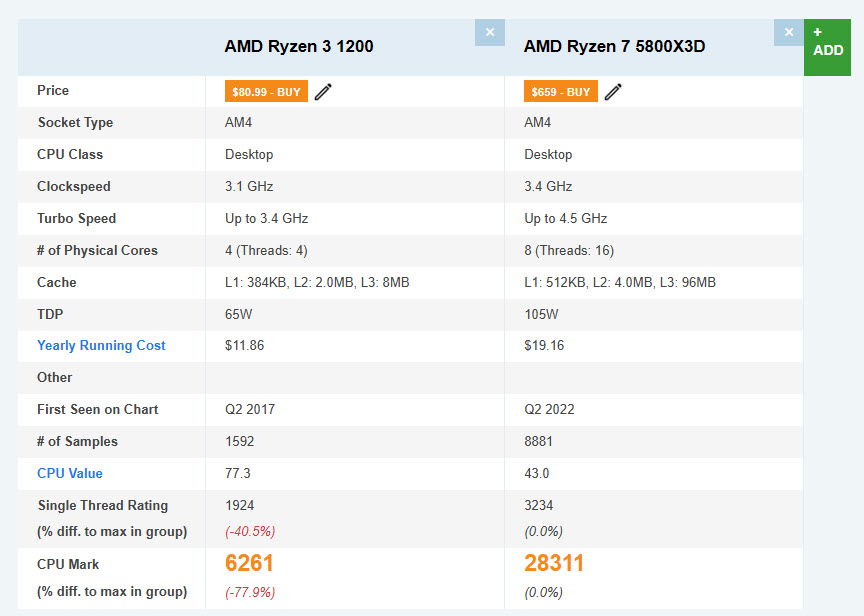Buy Ryzen 7 5800X3D for $659
This screenshot has width=864, height=616.
[x=560, y=92]
